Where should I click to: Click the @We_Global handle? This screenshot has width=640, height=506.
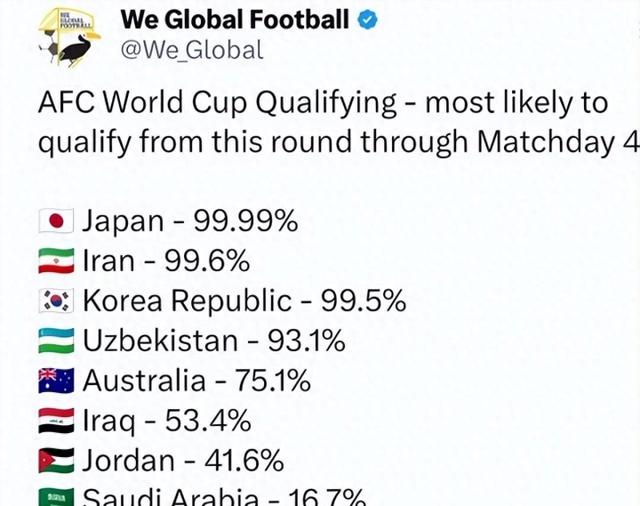(x=192, y=50)
